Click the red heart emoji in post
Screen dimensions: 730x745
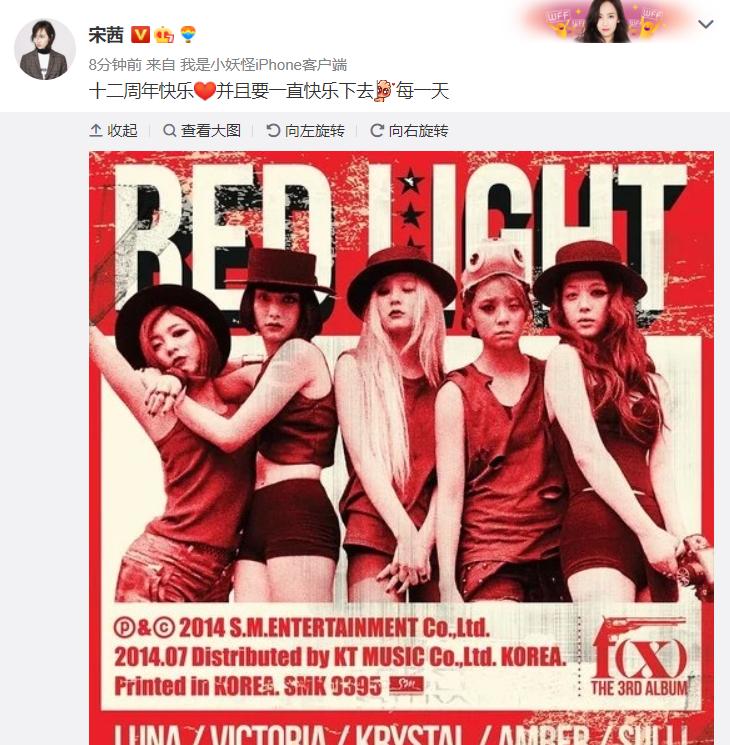[x=205, y=91]
